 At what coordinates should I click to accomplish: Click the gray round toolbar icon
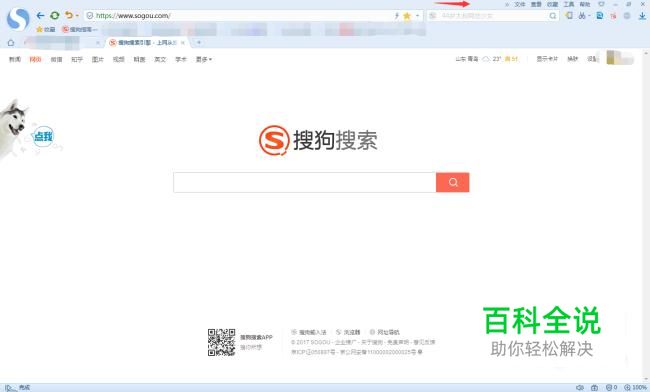click(627, 16)
